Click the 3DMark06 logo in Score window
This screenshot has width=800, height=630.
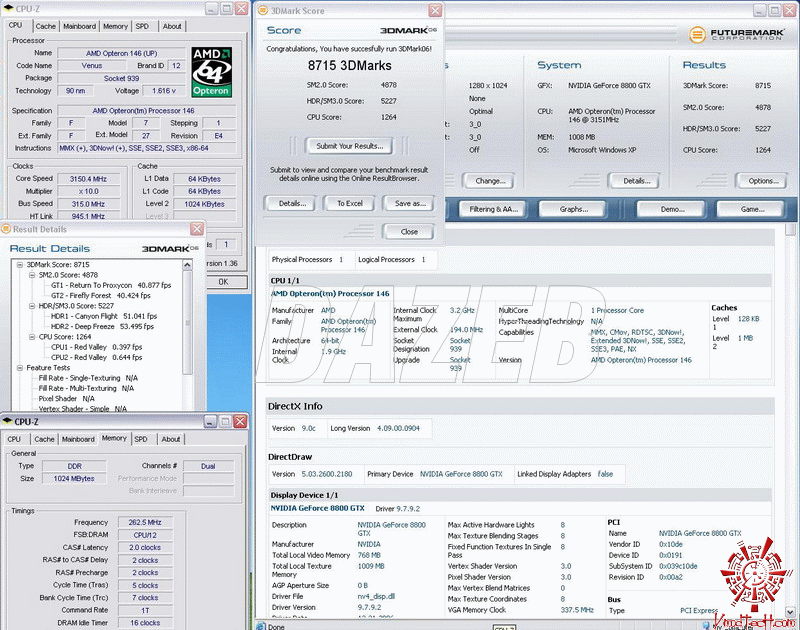point(408,31)
